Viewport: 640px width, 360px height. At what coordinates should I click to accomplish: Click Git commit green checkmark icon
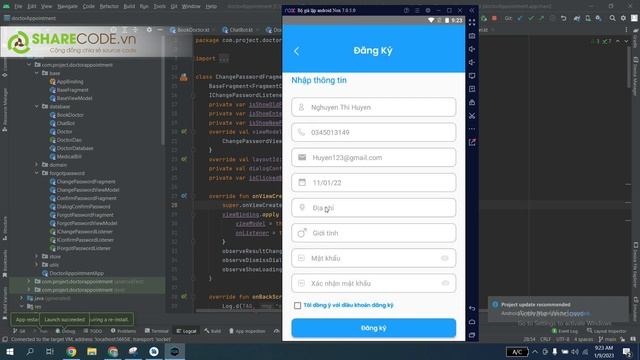pyautogui.click(x=531, y=18)
